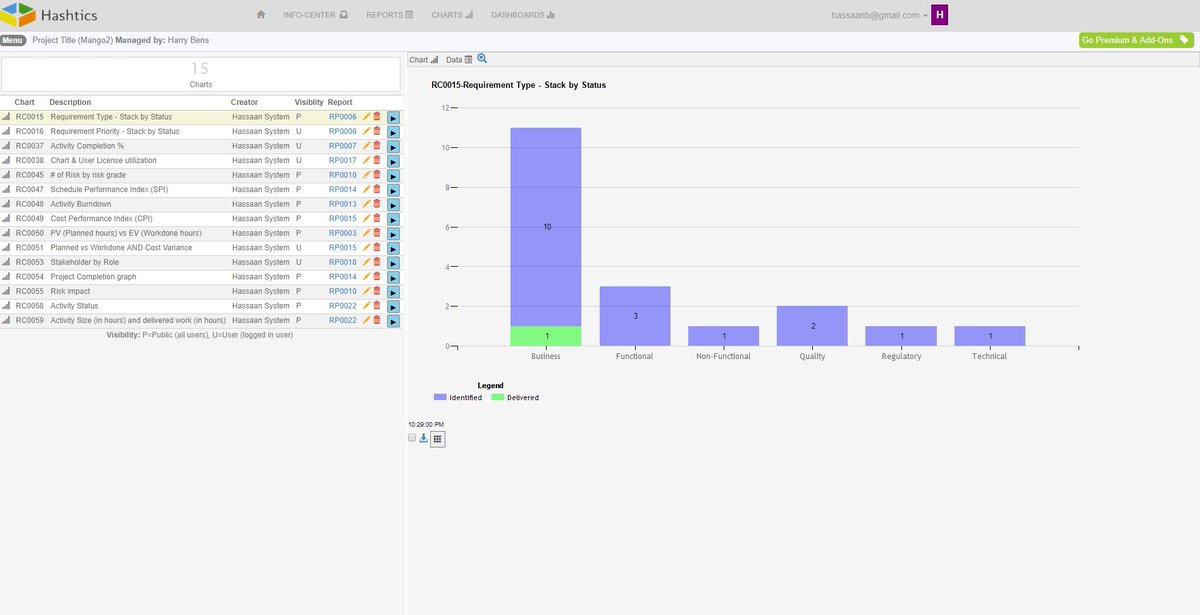Image resolution: width=1200 pixels, height=615 pixels.
Task: Click the Delivered legend color swatch
Action: (498, 397)
